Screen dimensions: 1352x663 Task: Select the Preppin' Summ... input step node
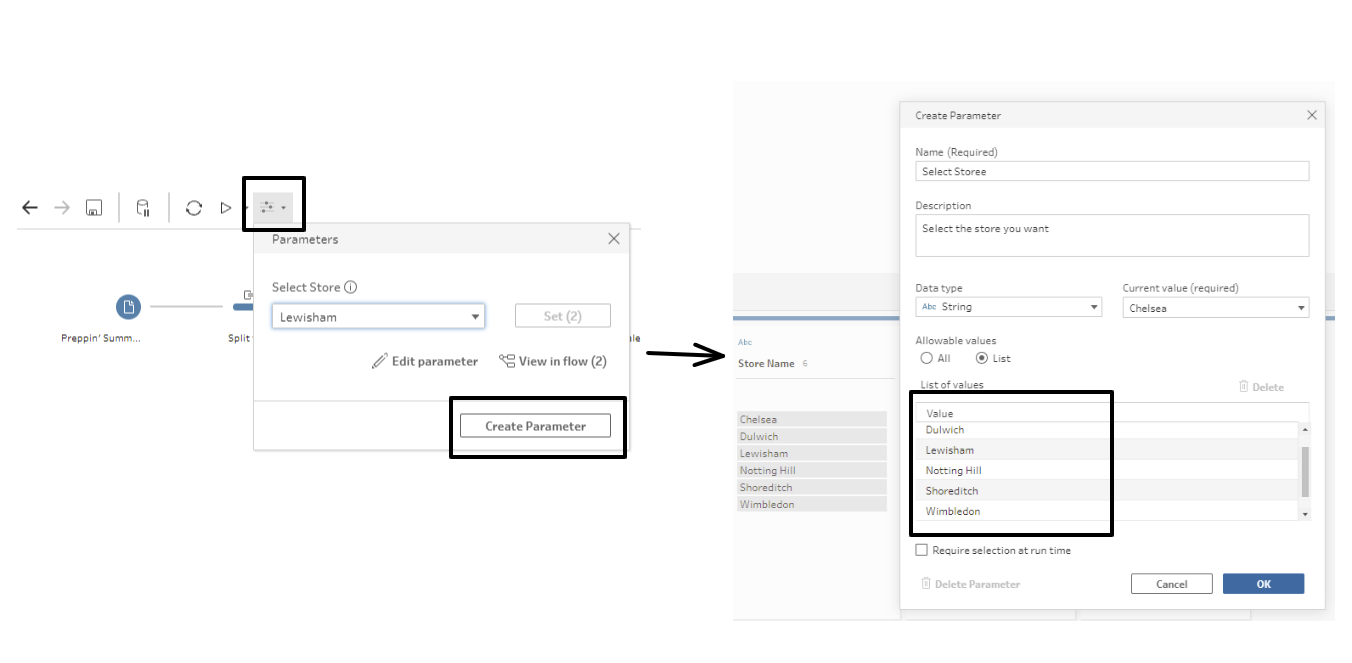(128, 307)
